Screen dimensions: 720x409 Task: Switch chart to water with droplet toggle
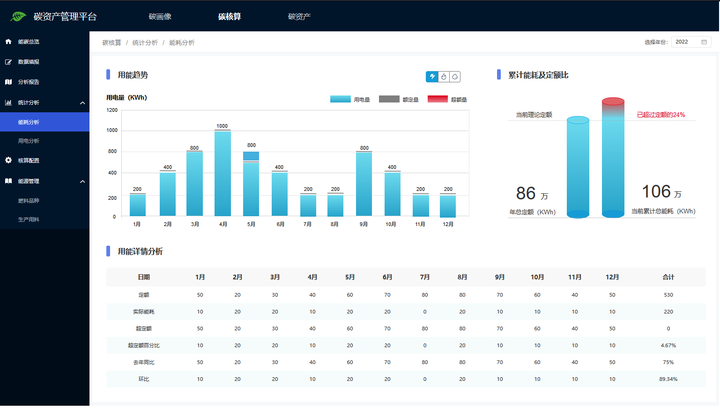(x=455, y=77)
